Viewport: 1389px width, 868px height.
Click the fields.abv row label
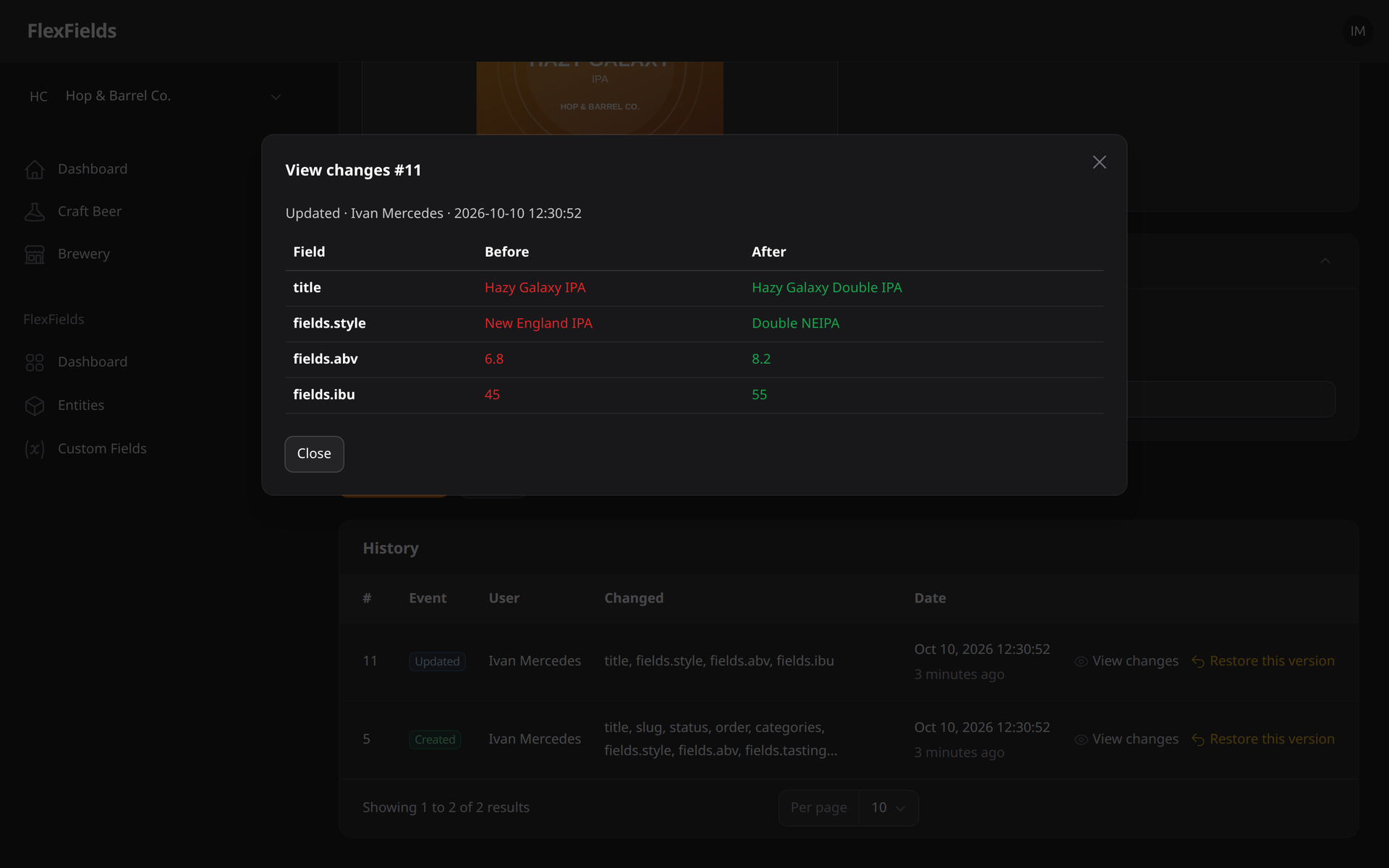point(326,359)
